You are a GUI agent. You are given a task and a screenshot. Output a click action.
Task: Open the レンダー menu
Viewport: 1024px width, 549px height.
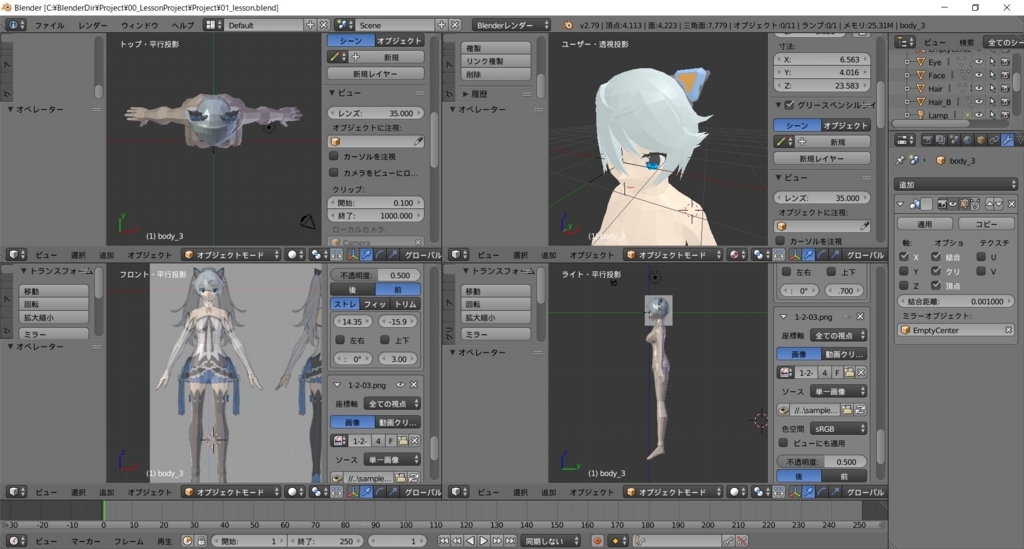[93, 25]
